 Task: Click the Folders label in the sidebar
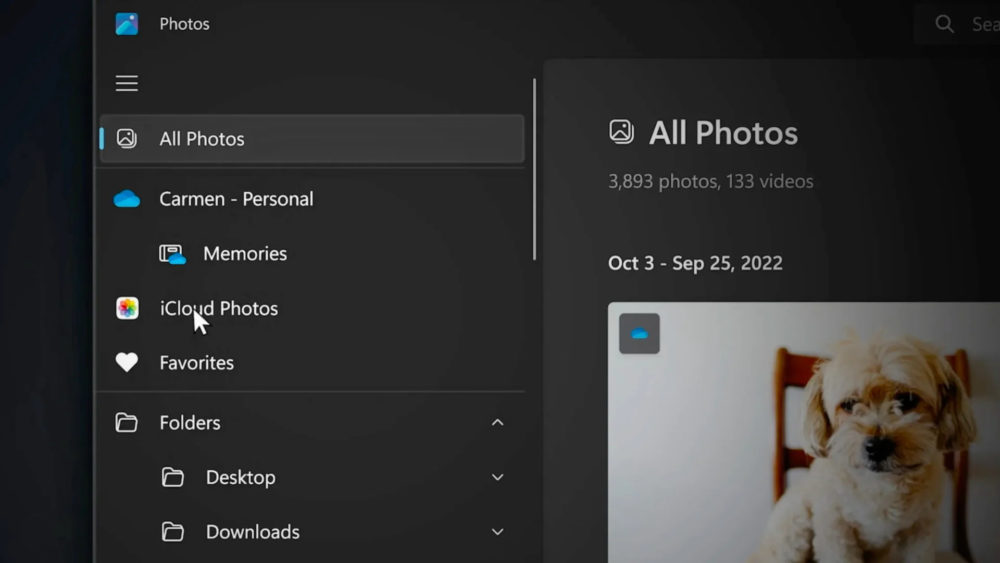[x=190, y=423]
